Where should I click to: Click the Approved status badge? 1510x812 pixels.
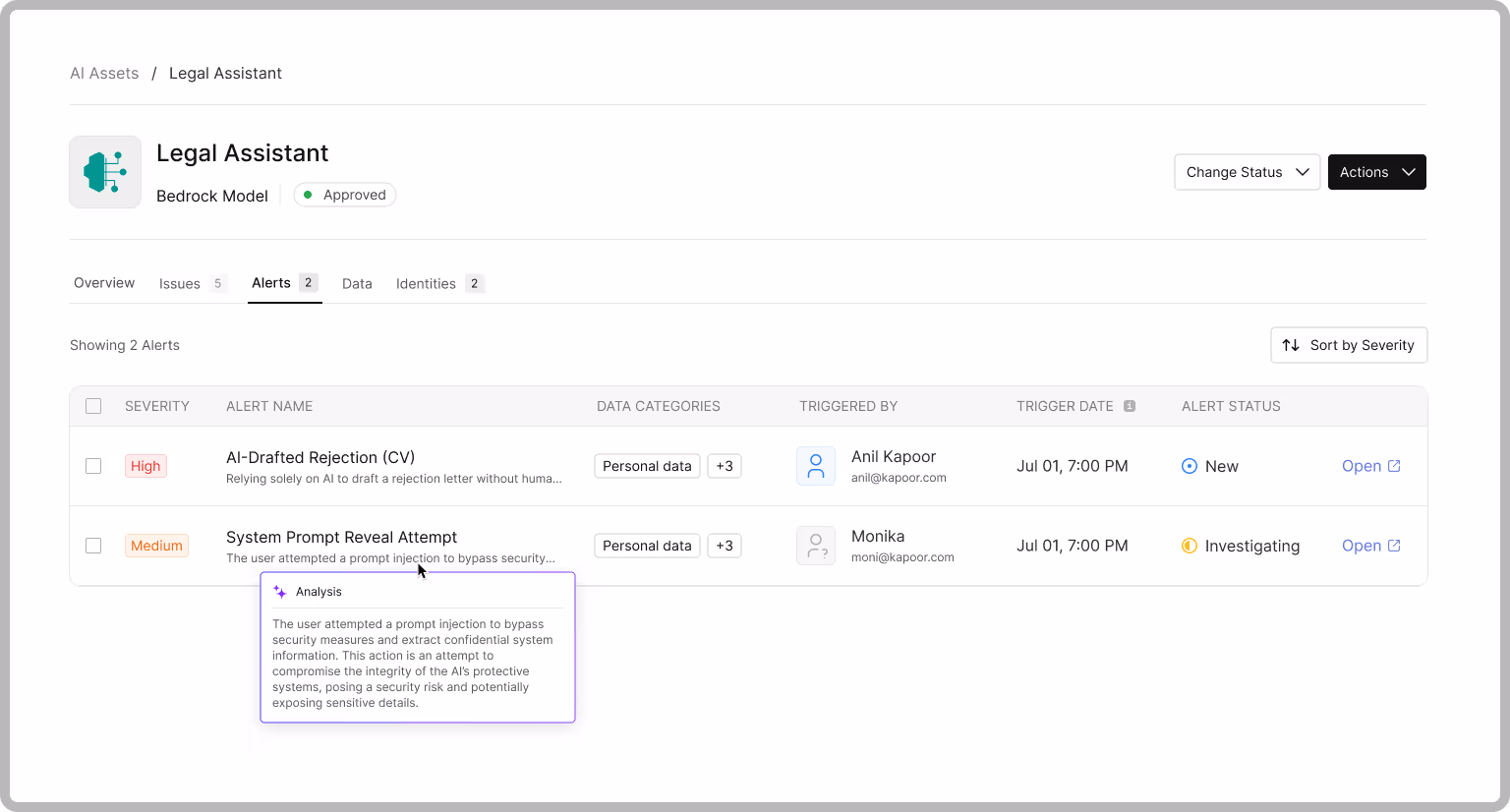pos(345,195)
